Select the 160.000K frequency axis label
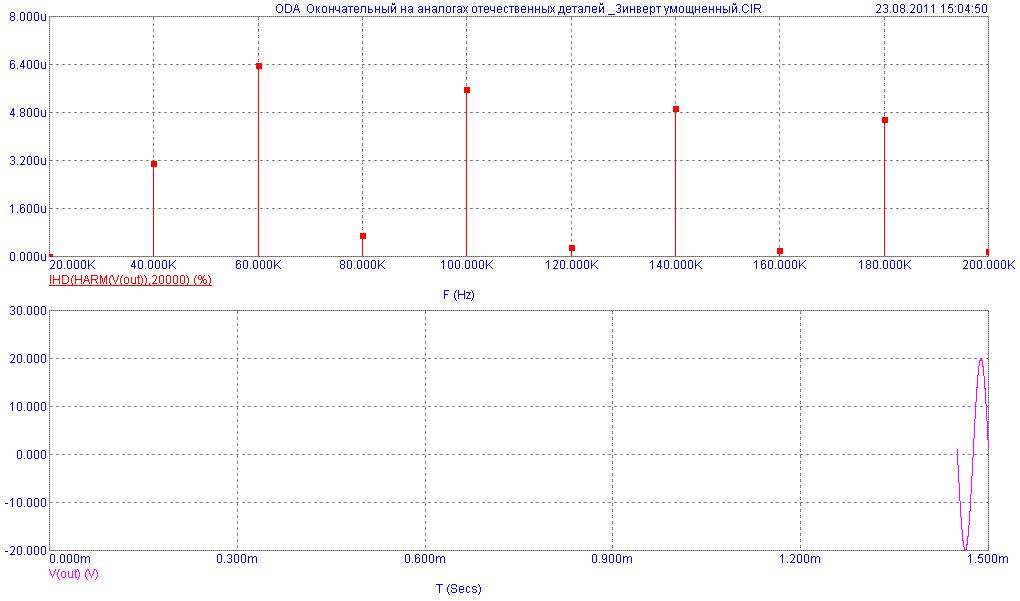The height and width of the screenshot is (601, 1020). (780, 265)
